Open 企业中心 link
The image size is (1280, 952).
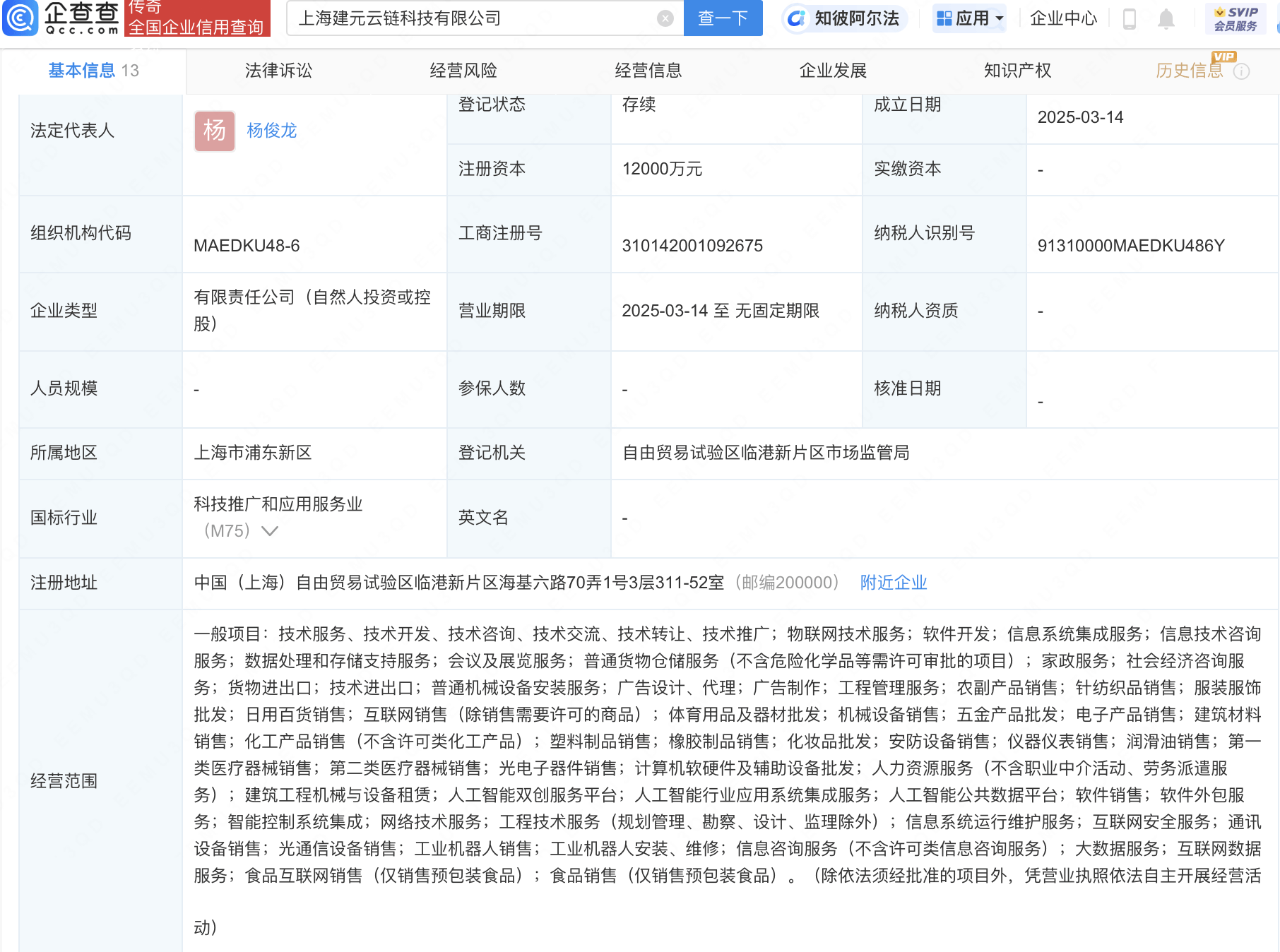coord(1064,18)
